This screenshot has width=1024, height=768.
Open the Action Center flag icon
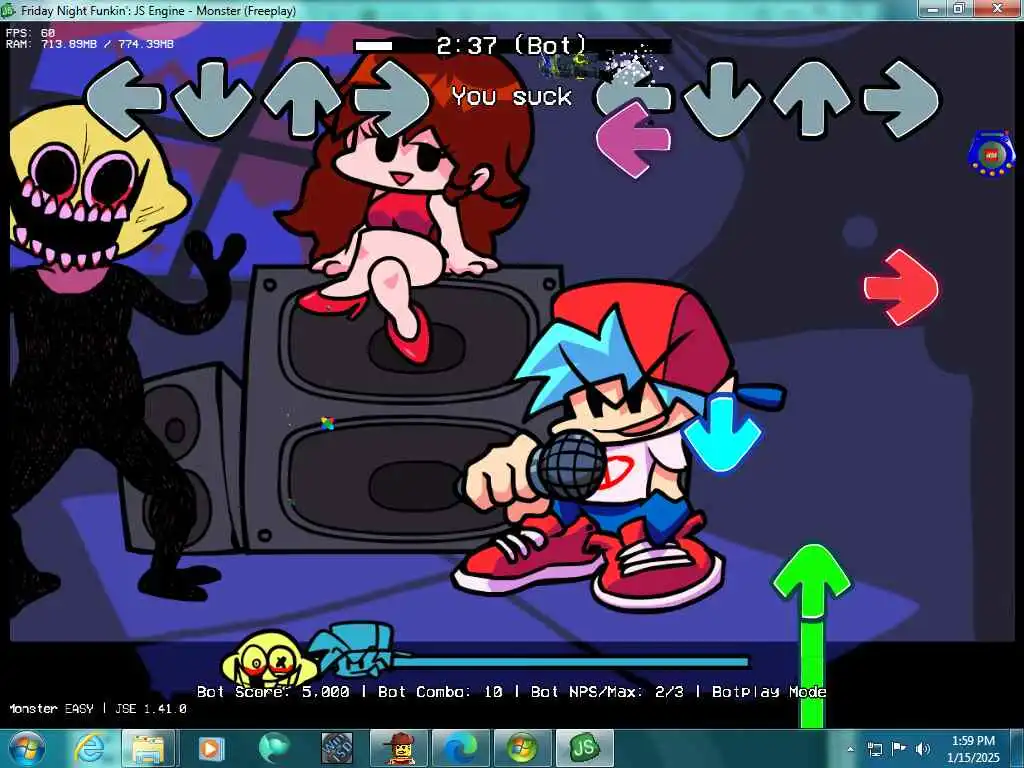pos(899,749)
